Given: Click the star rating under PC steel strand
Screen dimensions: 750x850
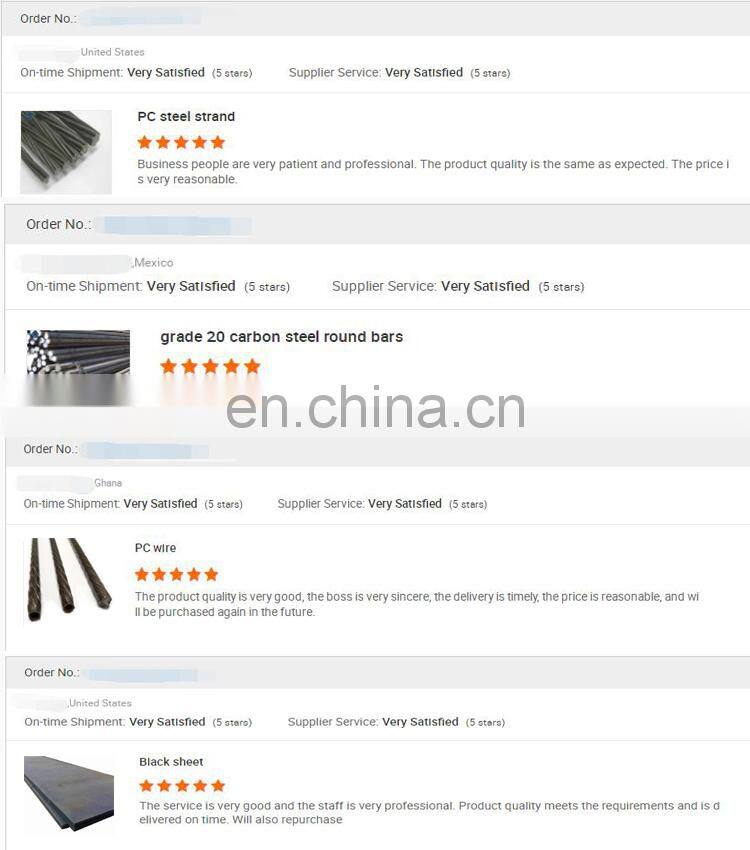Looking at the screenshot, I should point(181,143).
